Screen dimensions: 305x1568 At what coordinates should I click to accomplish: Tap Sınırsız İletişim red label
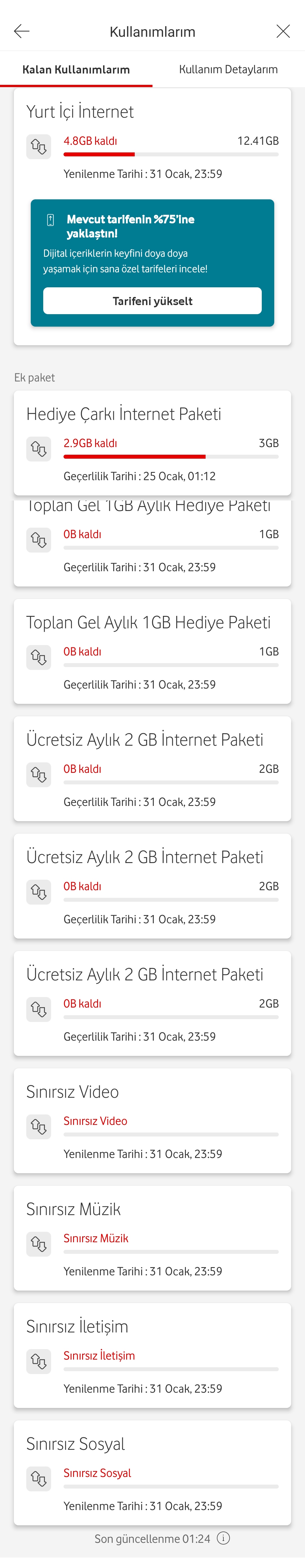point(99,1356)
